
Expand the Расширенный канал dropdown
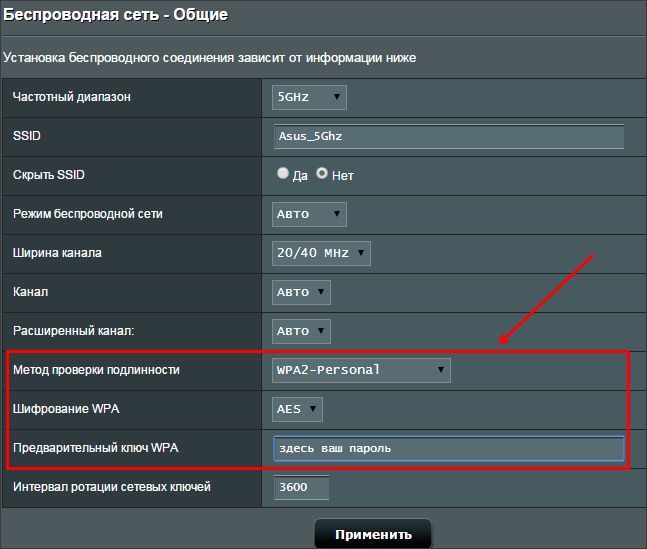301,331
